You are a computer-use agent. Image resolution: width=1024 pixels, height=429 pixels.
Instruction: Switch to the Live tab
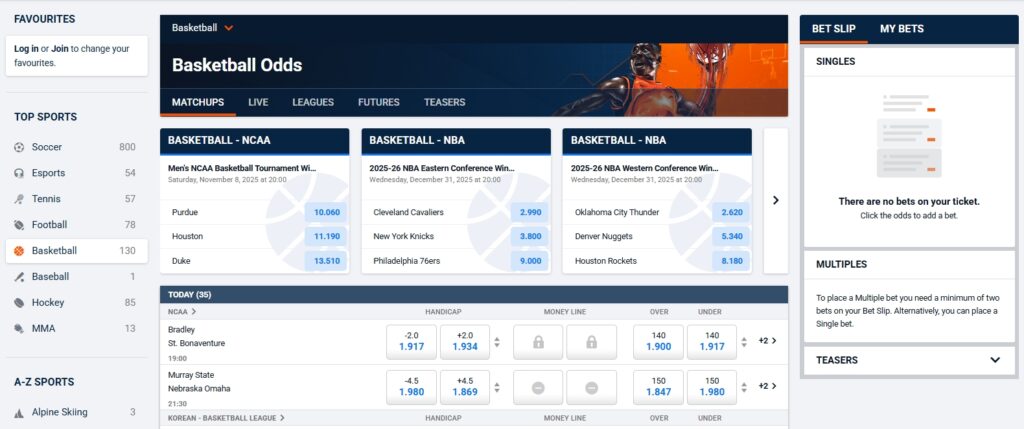[x=258, y=103]
